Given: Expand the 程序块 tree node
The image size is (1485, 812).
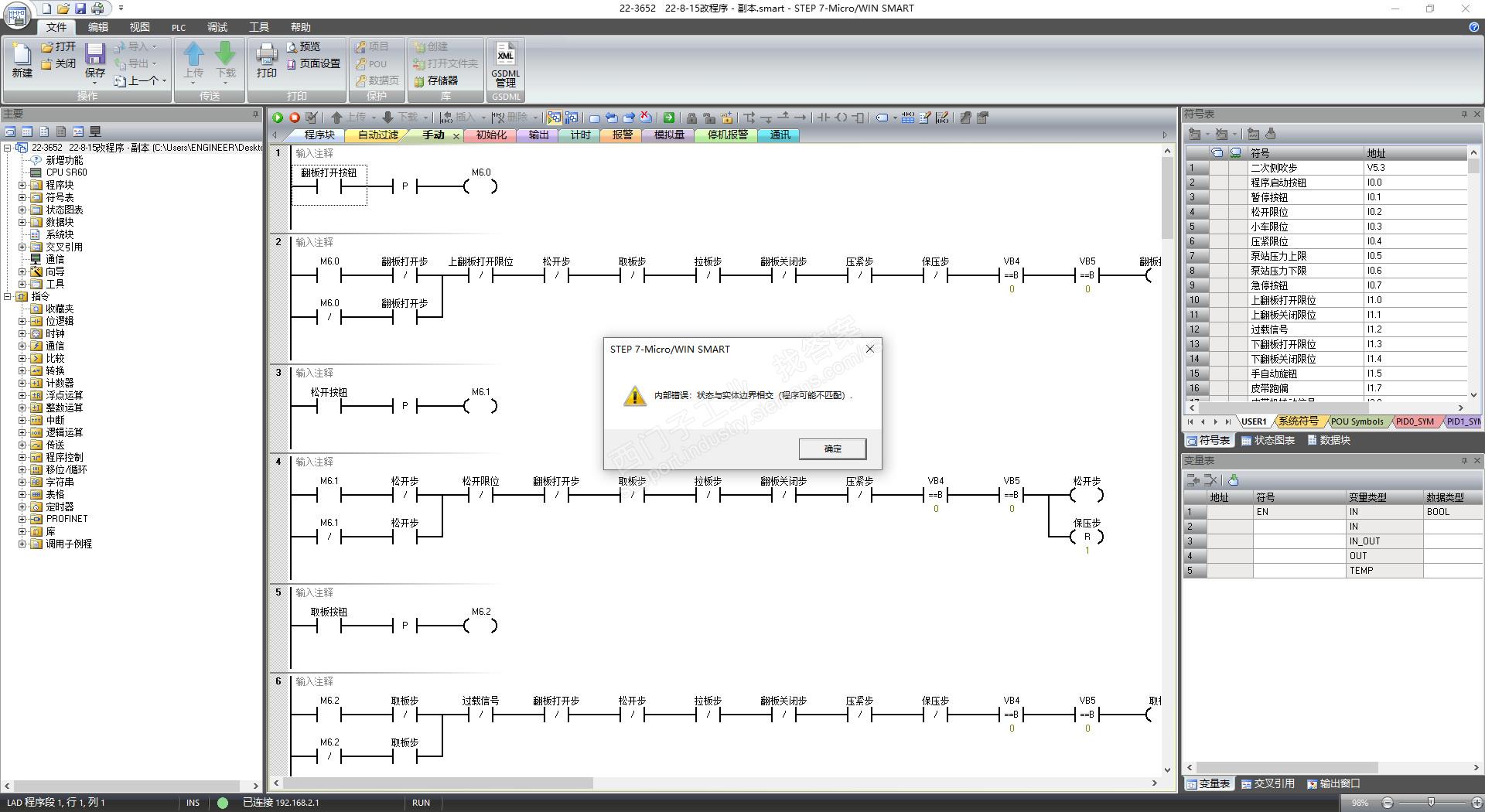Looking at the screenshot, I should 22,185.
